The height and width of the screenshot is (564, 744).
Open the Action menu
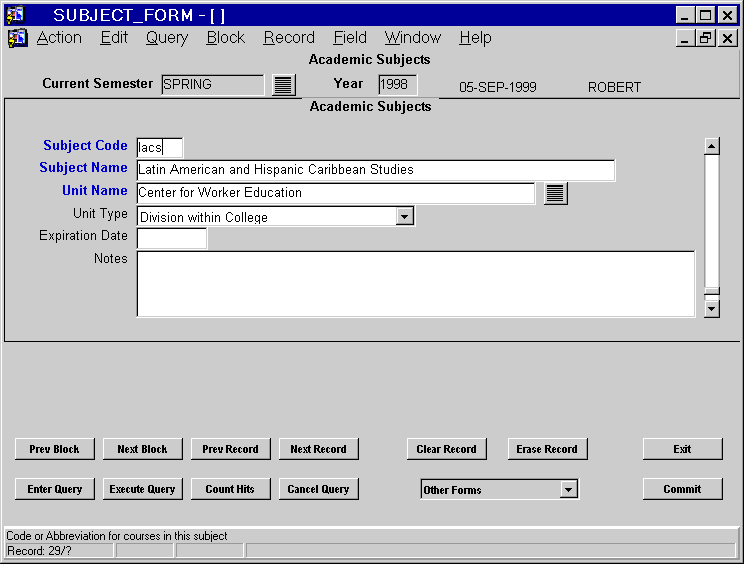pyautogui.click(x=59, y=37)
